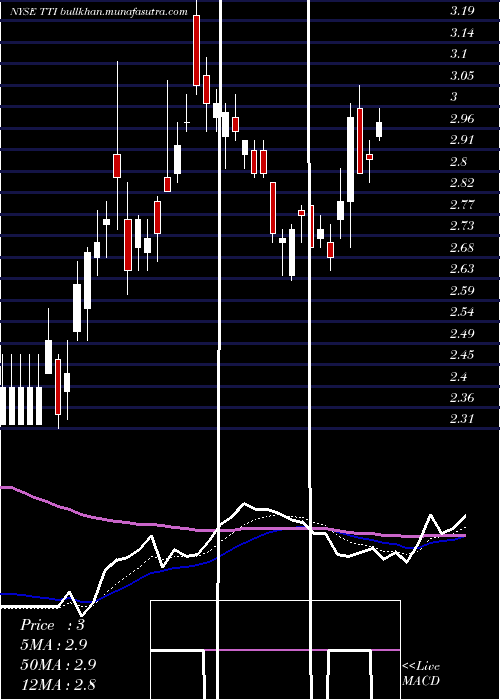
Task: Select the 3.05 price axis label
Action: (462, 75)
